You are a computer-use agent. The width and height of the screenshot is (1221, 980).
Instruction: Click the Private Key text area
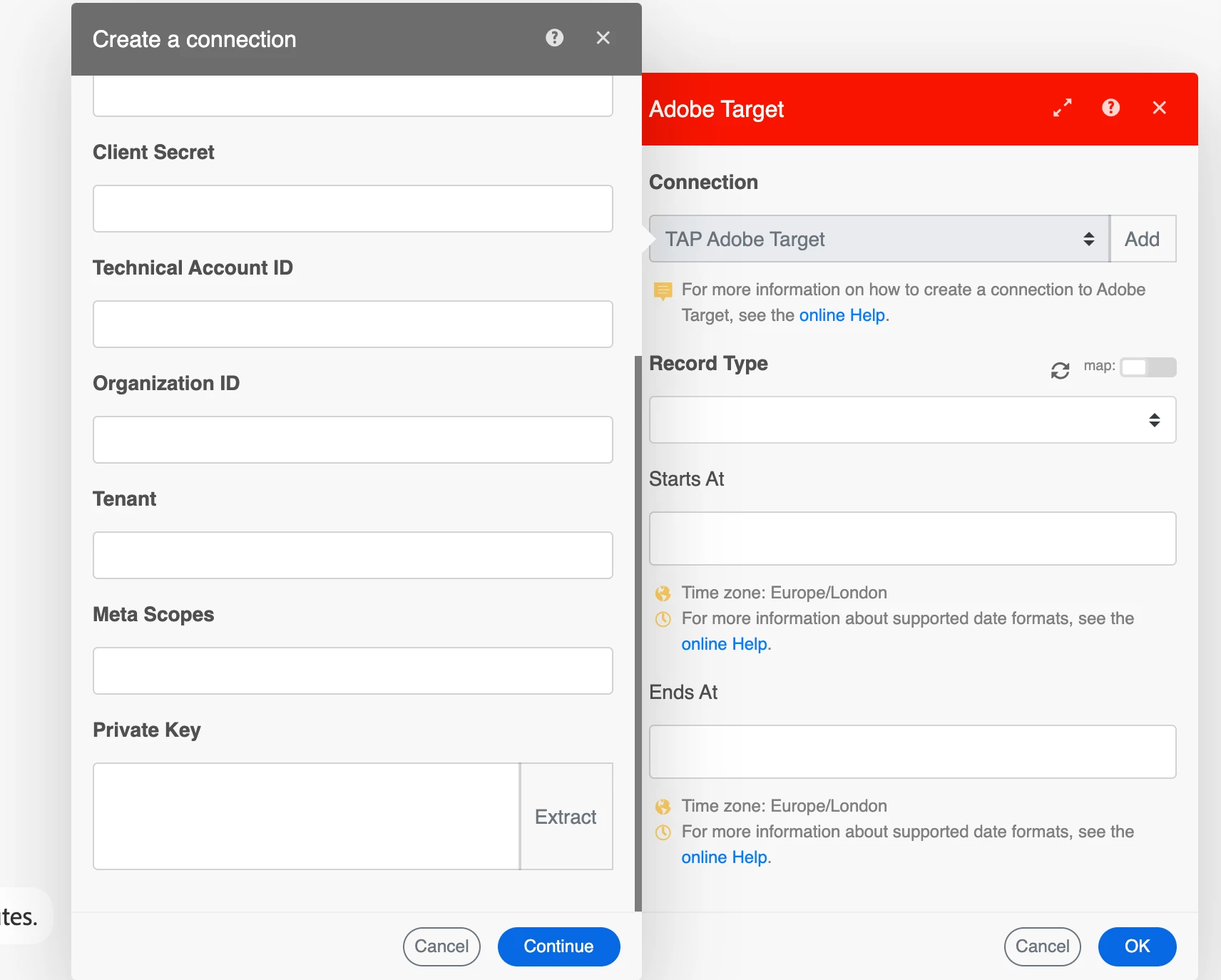click(x=307, y=817)
